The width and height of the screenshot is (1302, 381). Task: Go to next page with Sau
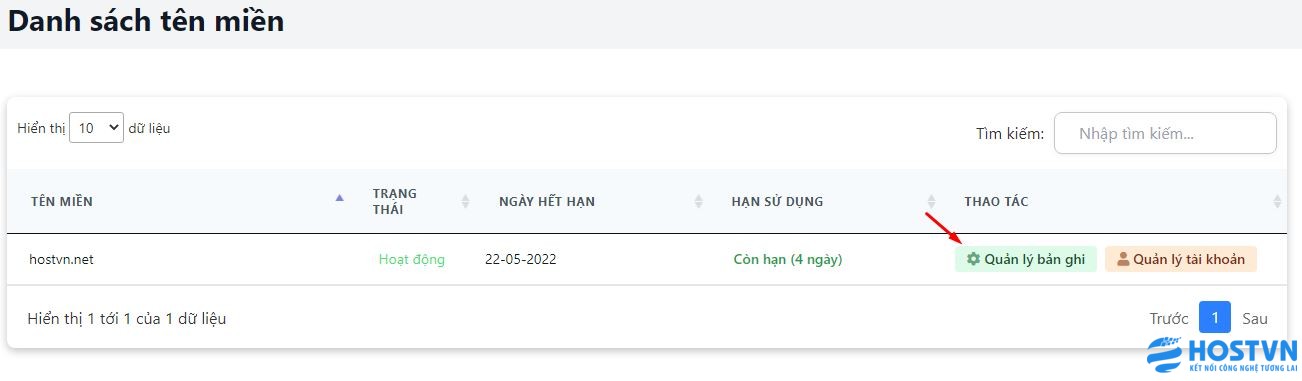[x=1255, y=319]
